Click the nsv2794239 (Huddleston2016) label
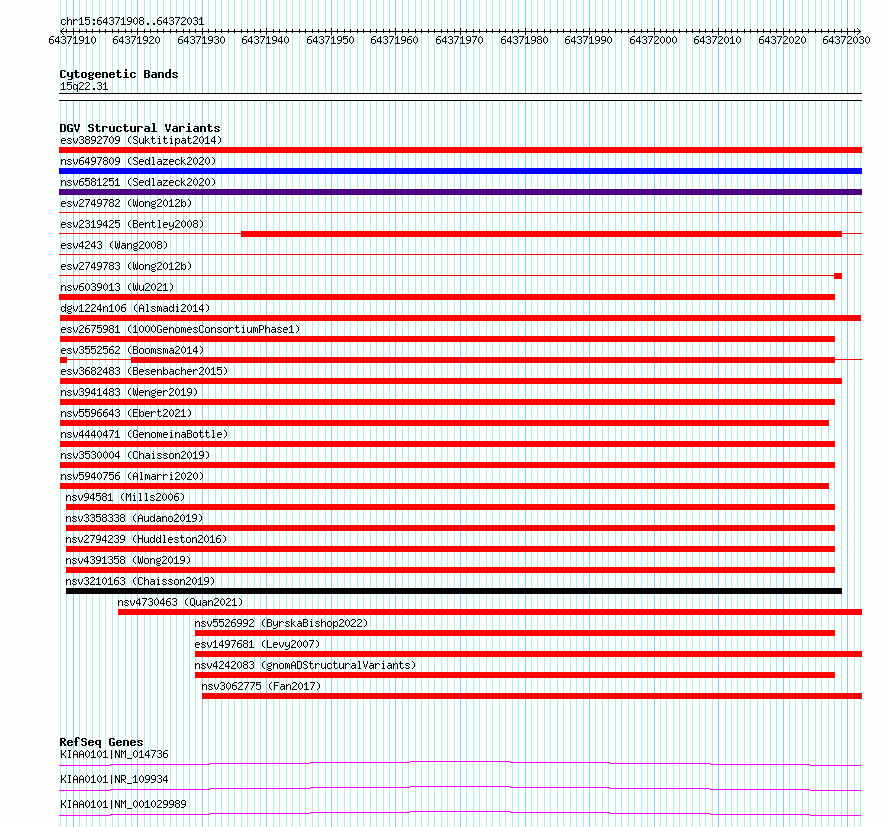 tap(146, 539)
